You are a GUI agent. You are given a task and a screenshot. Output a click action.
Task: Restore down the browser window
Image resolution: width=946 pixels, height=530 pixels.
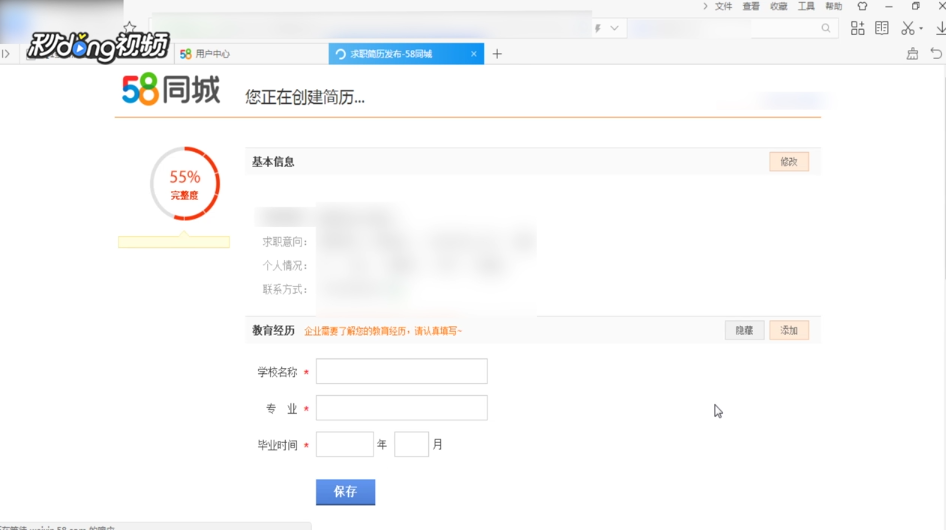pyautogui.click(x=915, y=6)
